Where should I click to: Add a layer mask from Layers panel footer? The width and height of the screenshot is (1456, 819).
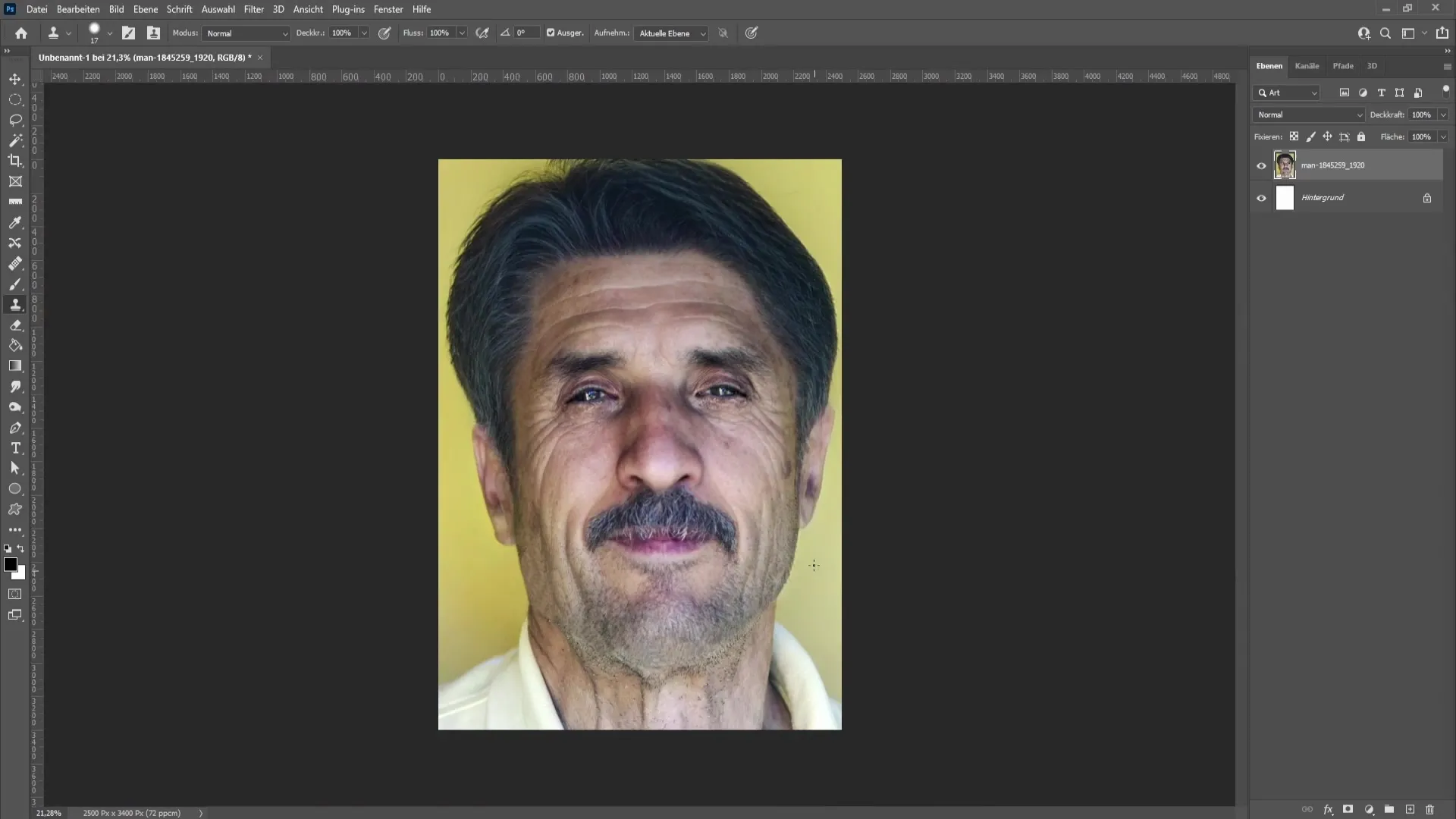(1348, 809)
